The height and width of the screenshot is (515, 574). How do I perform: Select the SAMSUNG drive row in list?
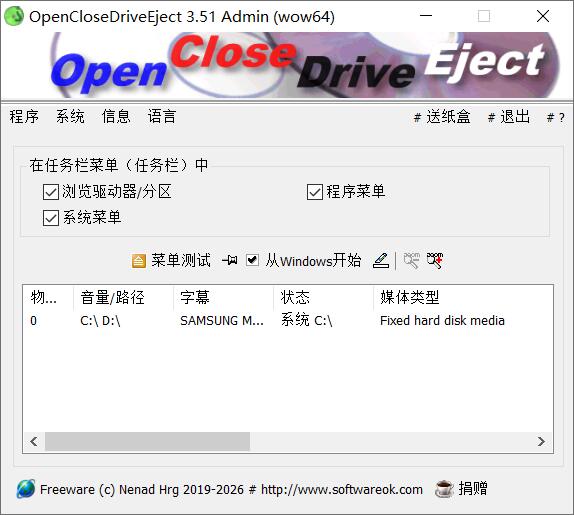coord(287,321)
